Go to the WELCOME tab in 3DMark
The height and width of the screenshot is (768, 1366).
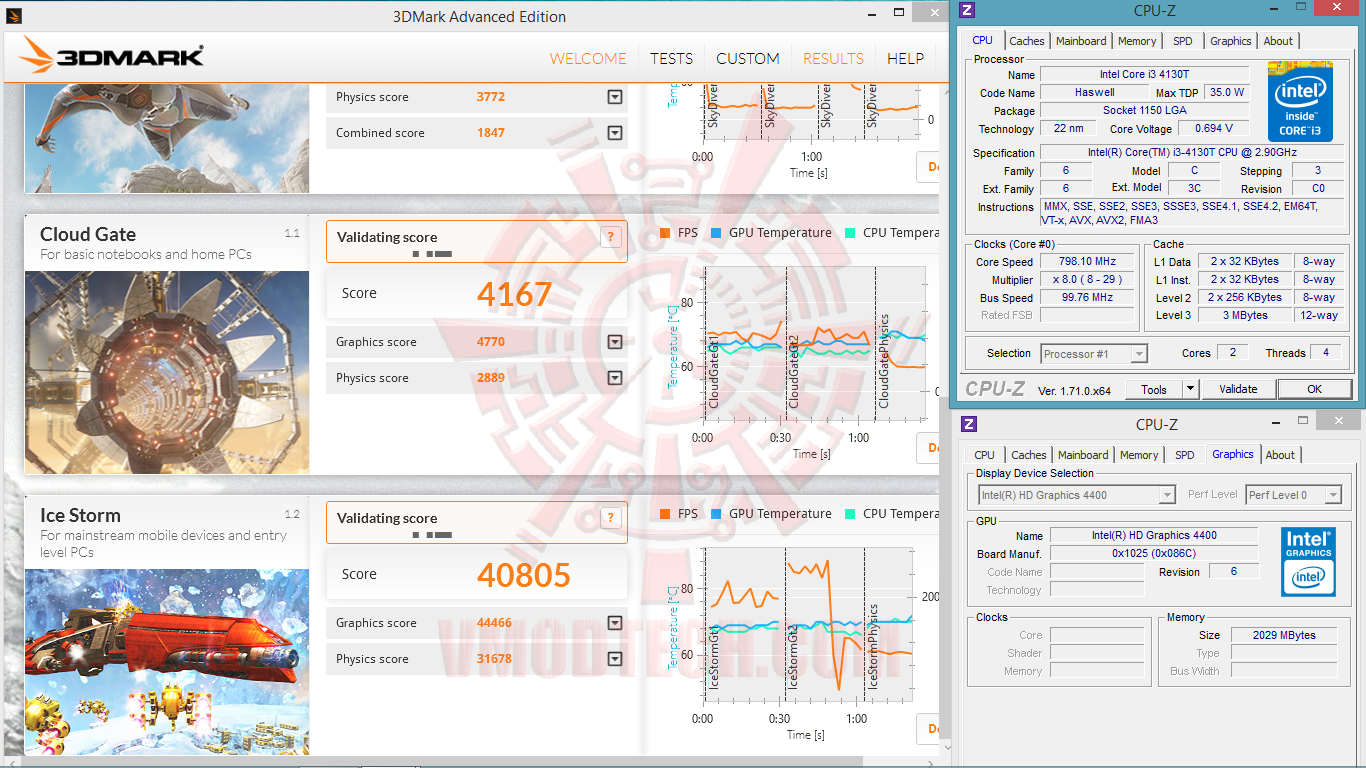[588, 58]
